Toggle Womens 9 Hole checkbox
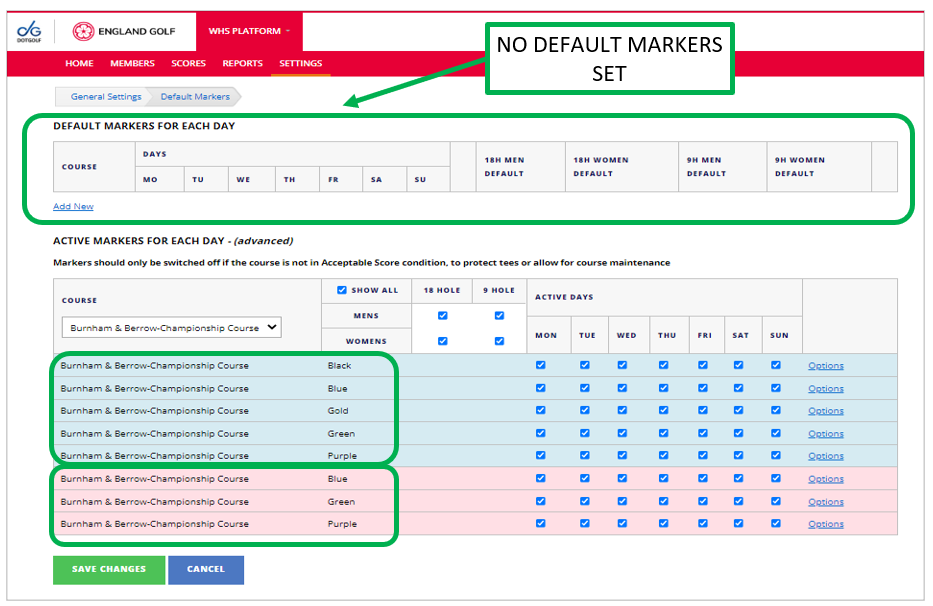933x606 pixels. click(x=499, y=341)
